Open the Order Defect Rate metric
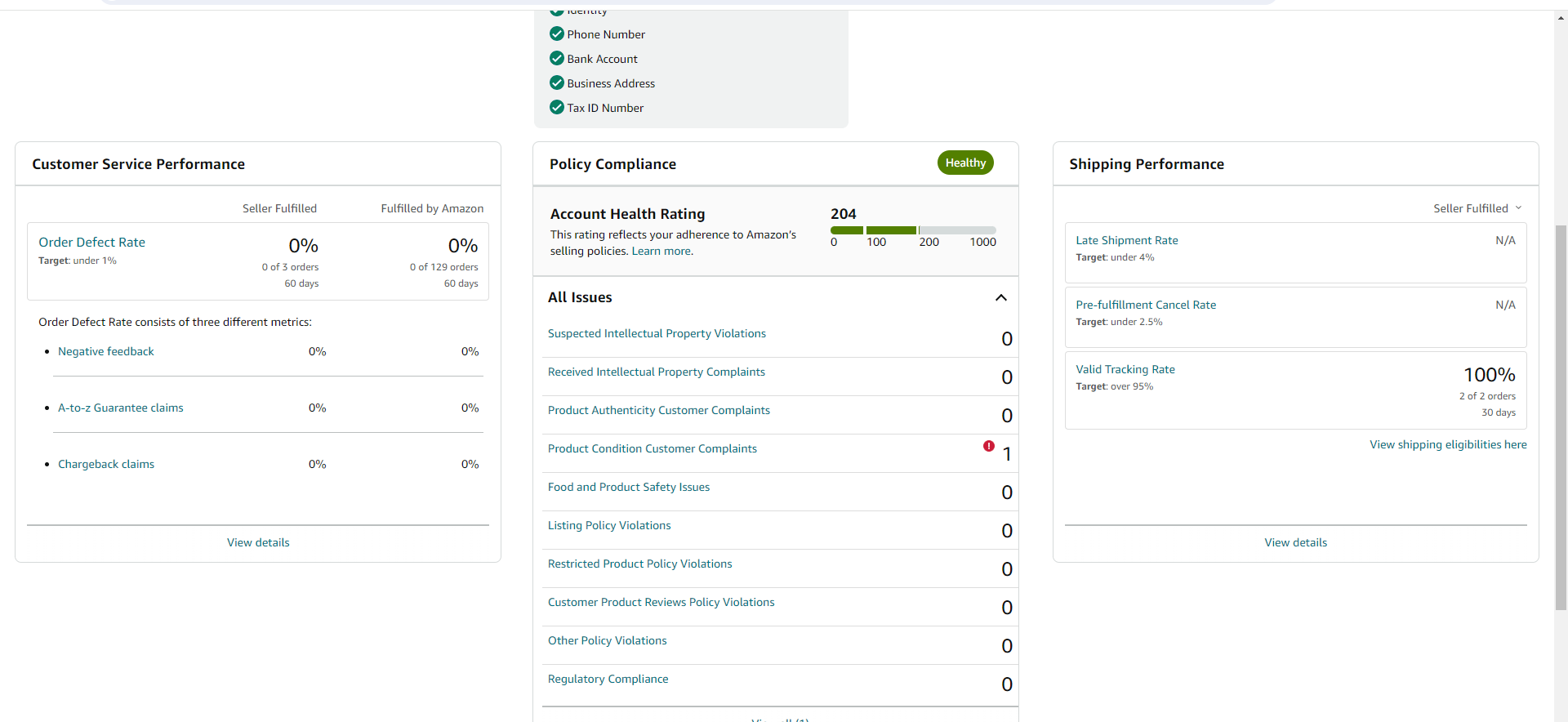The width and height of the screenshot is (1568, 722). point(91,242)
